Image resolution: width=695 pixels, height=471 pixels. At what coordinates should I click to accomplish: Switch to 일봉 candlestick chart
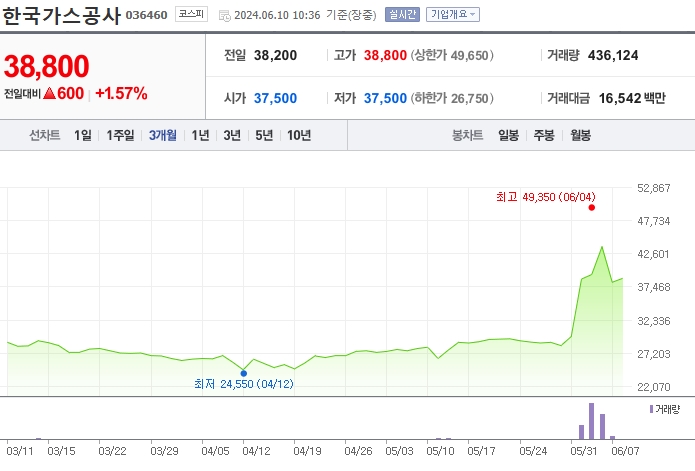[x=508, y=135]
